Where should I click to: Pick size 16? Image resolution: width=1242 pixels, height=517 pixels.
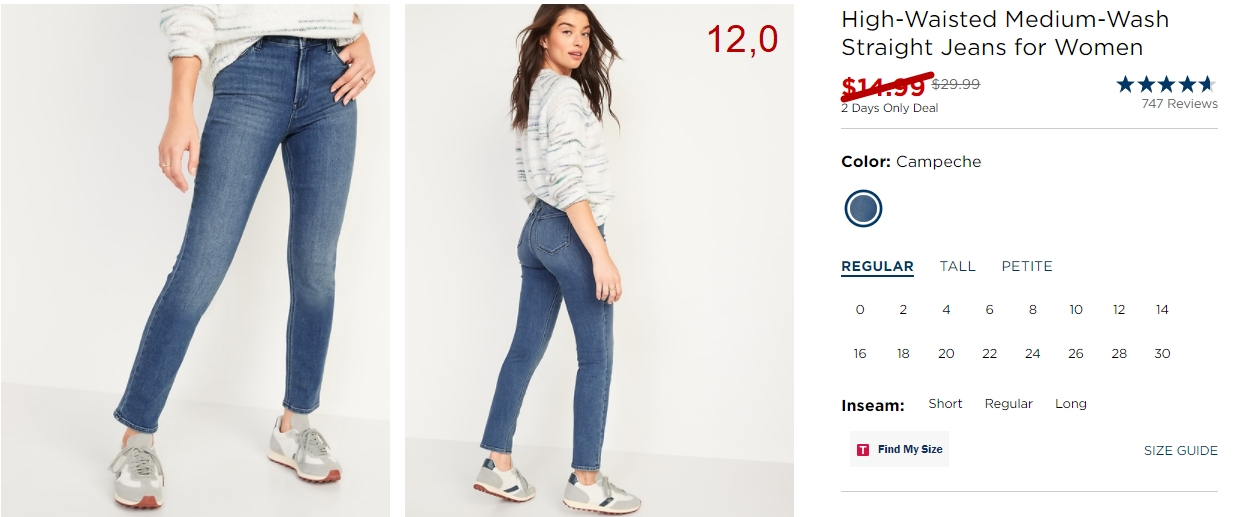(860, 354)
